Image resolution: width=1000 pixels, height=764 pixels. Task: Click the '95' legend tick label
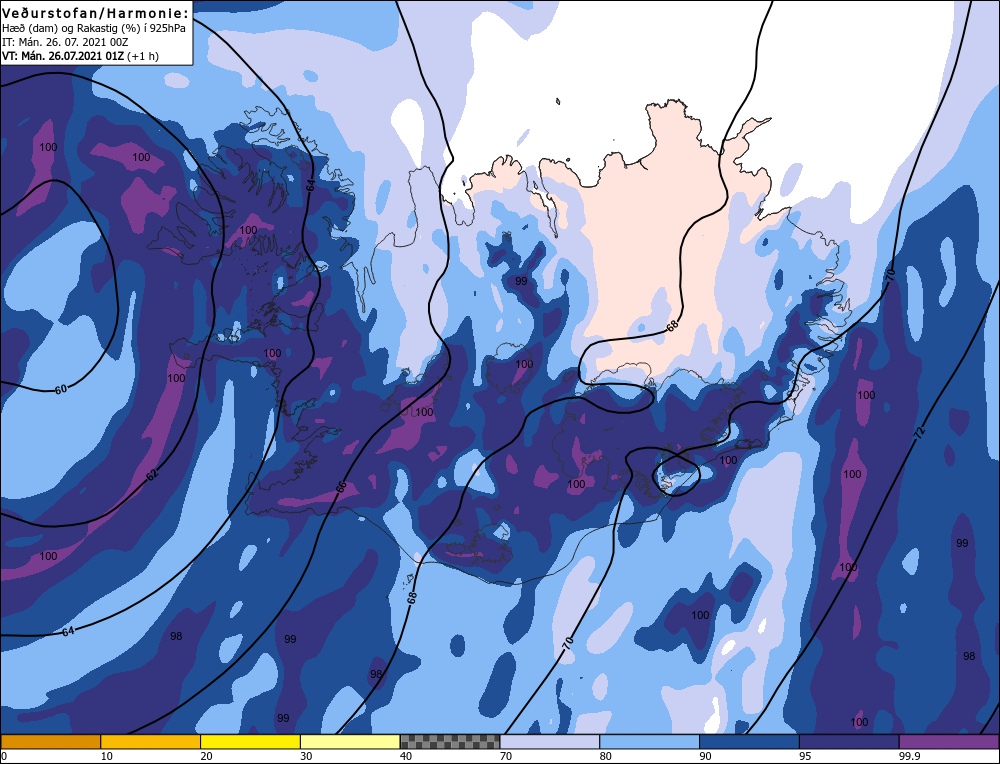[x=805, y=756]
